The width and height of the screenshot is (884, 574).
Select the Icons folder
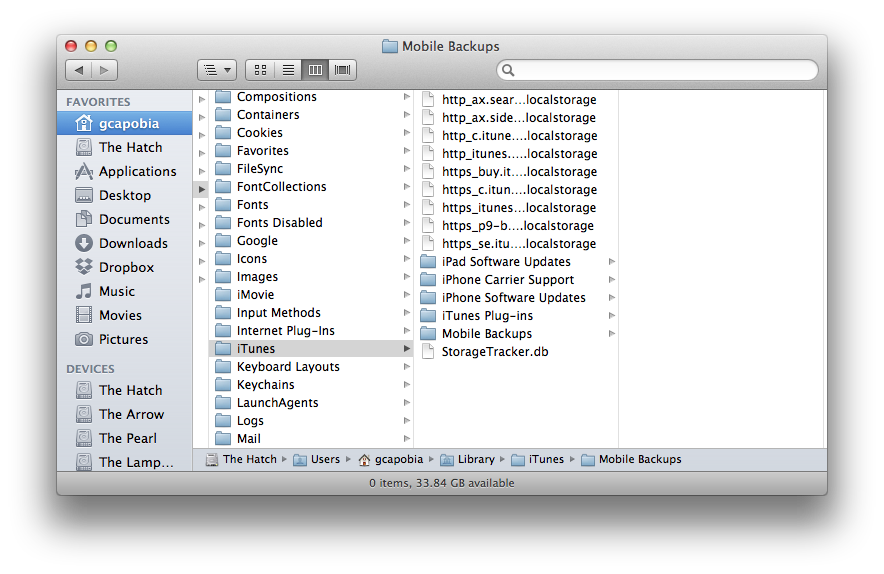(x=311, y=259)
